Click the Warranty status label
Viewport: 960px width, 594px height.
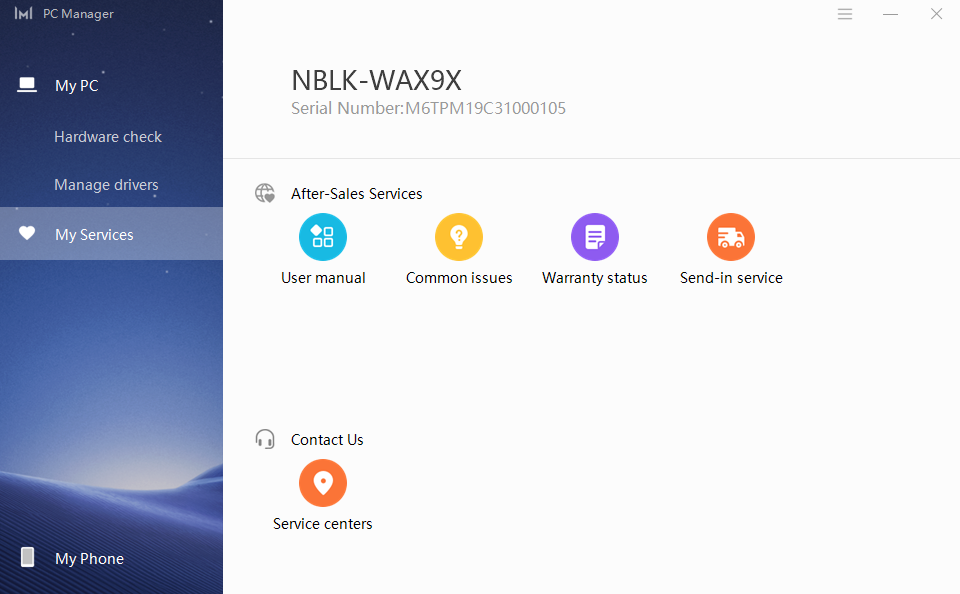[x=594, y=278]
